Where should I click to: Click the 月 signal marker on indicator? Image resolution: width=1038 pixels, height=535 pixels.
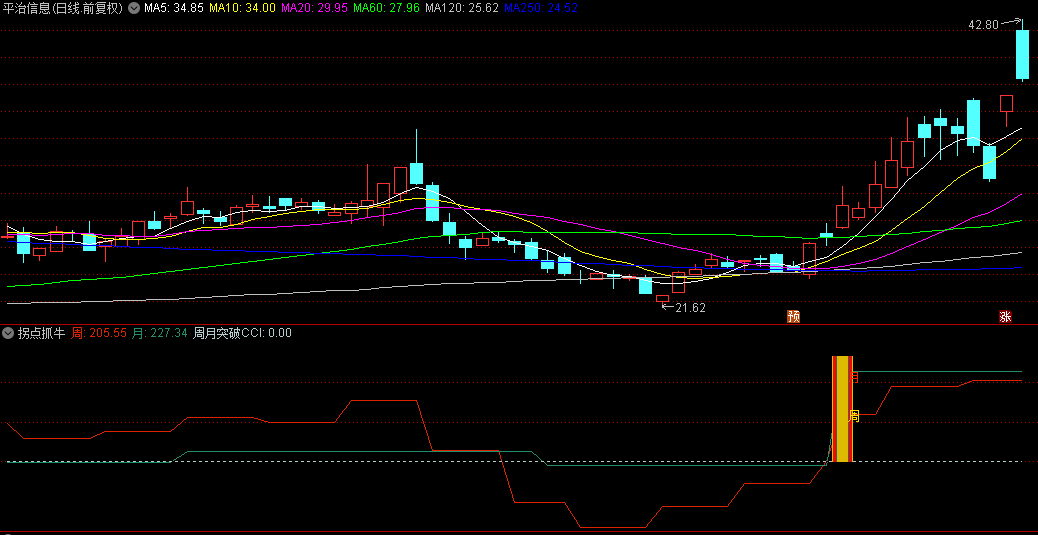855,377
